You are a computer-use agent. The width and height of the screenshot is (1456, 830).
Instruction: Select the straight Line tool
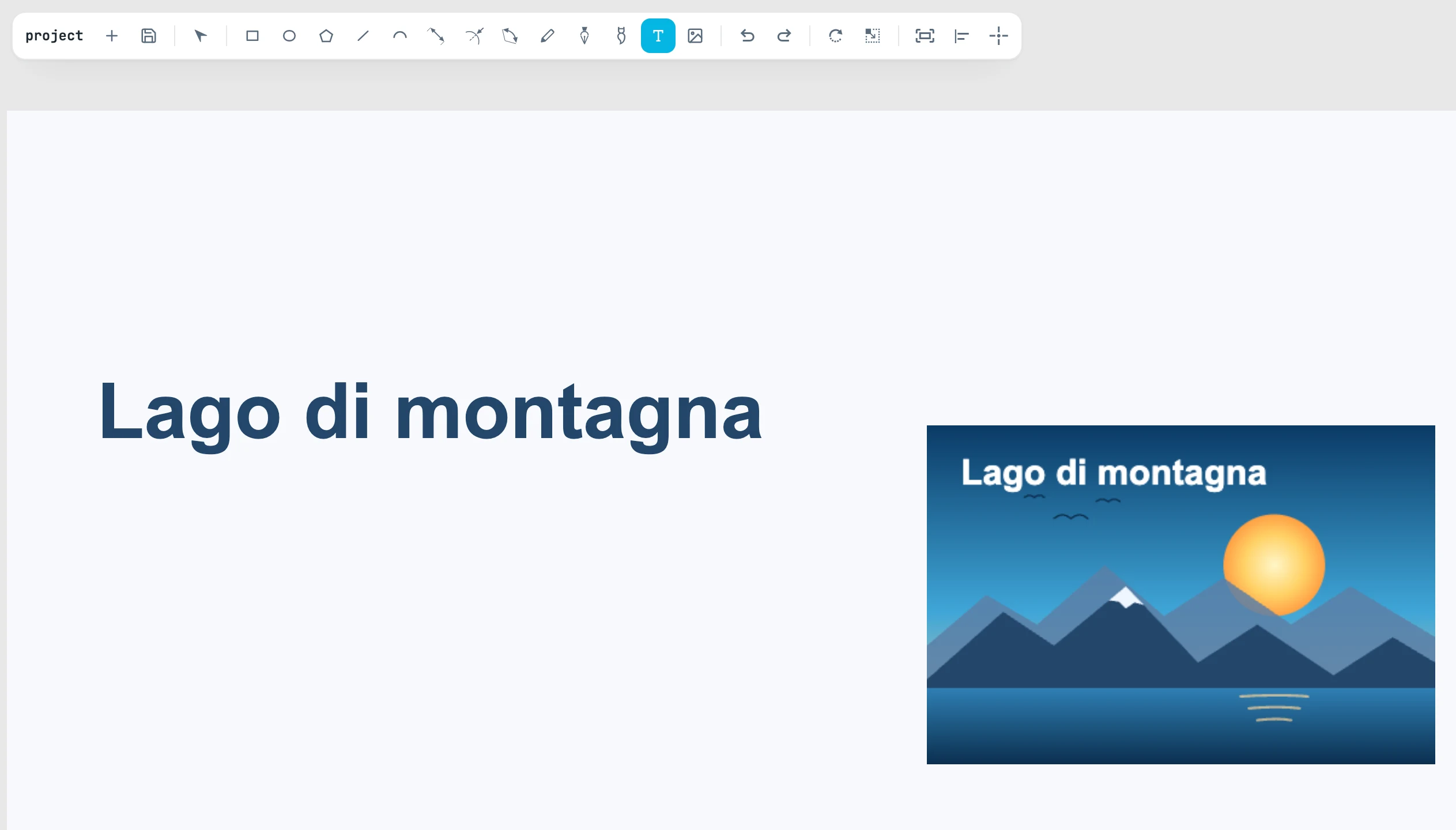tap(363, 36)
